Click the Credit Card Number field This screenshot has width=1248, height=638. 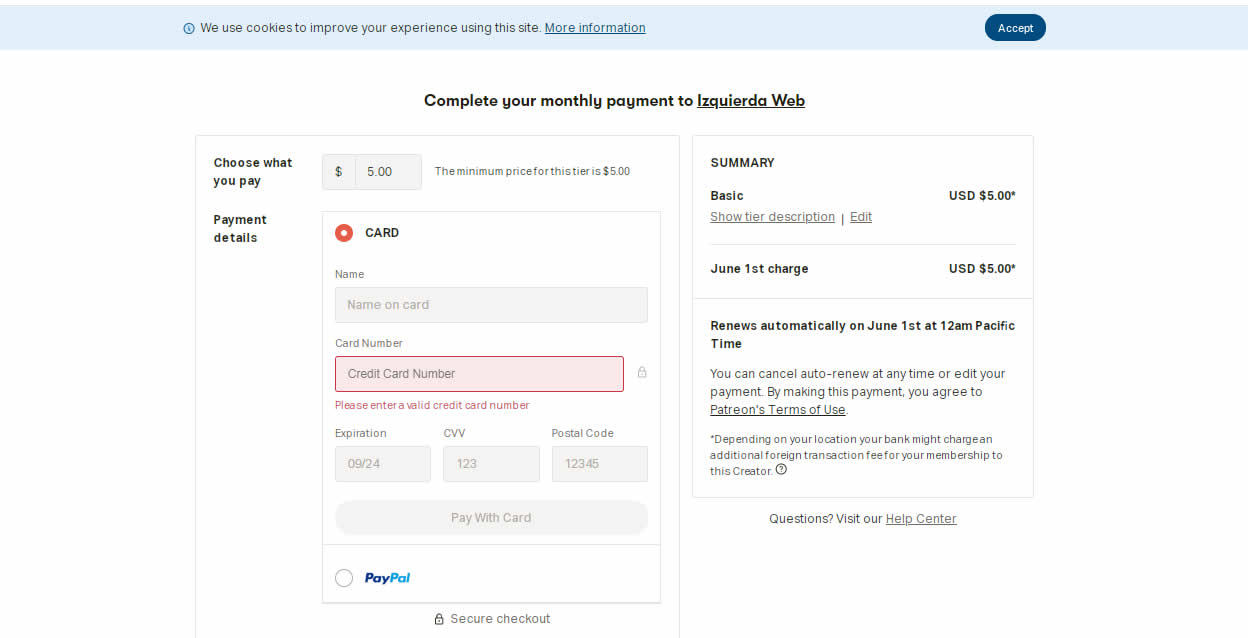[x=479, y=374]
